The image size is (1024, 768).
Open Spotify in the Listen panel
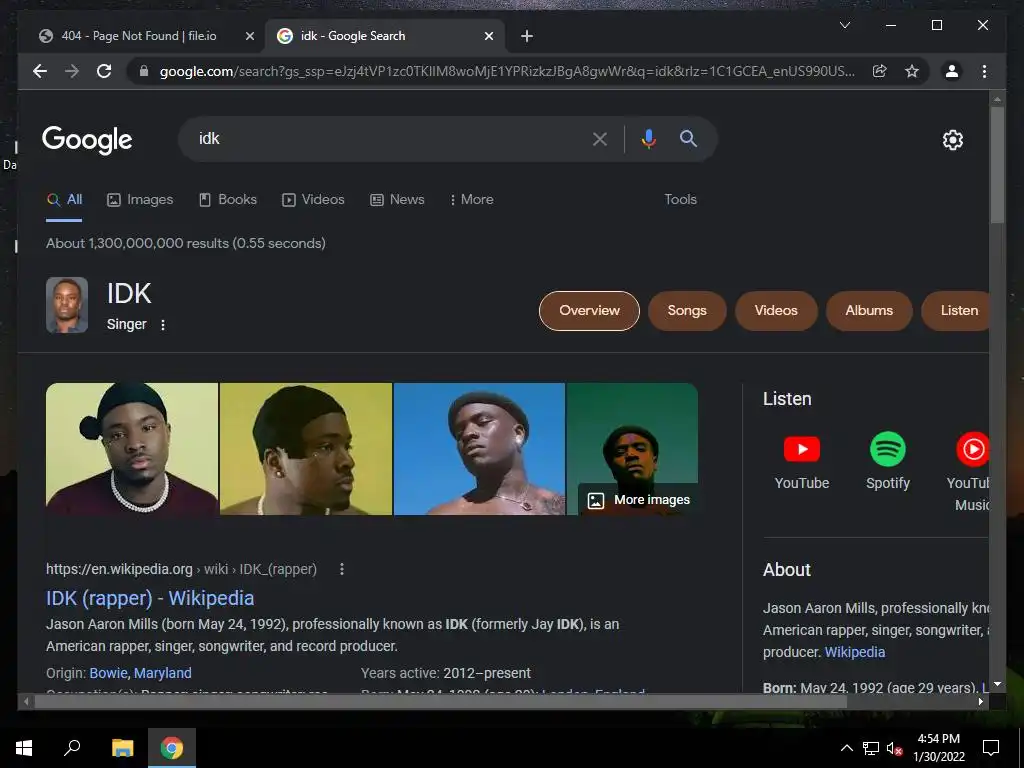(888, 461)
